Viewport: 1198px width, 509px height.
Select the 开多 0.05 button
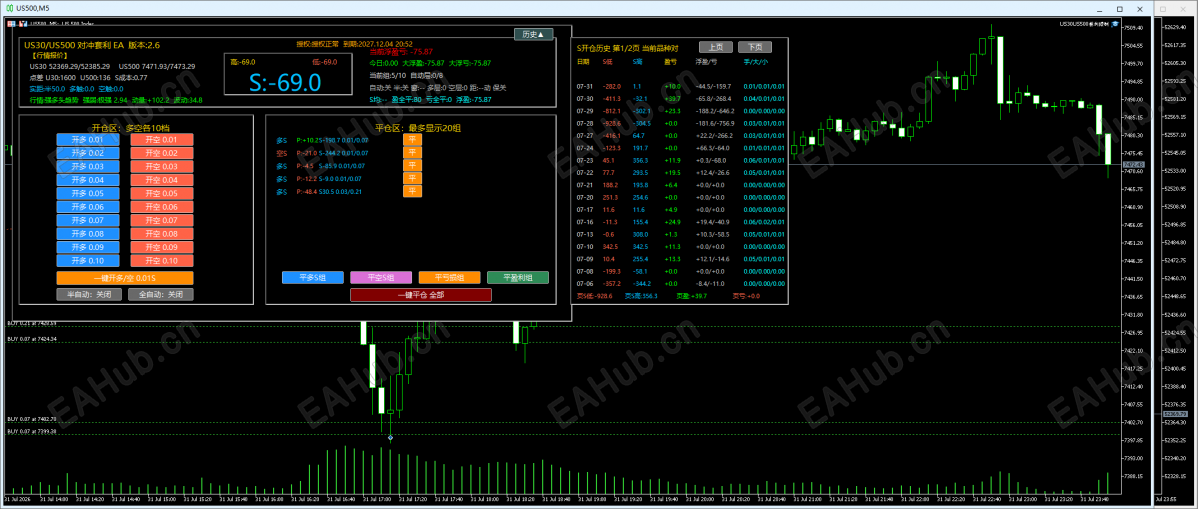pos(87,193)
